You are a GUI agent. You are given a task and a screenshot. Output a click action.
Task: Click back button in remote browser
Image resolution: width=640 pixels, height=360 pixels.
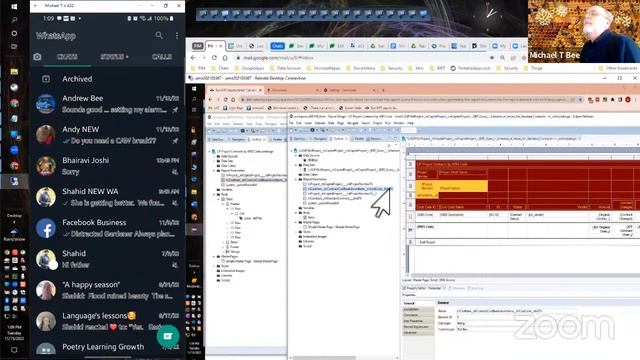(x=211, y=100)
